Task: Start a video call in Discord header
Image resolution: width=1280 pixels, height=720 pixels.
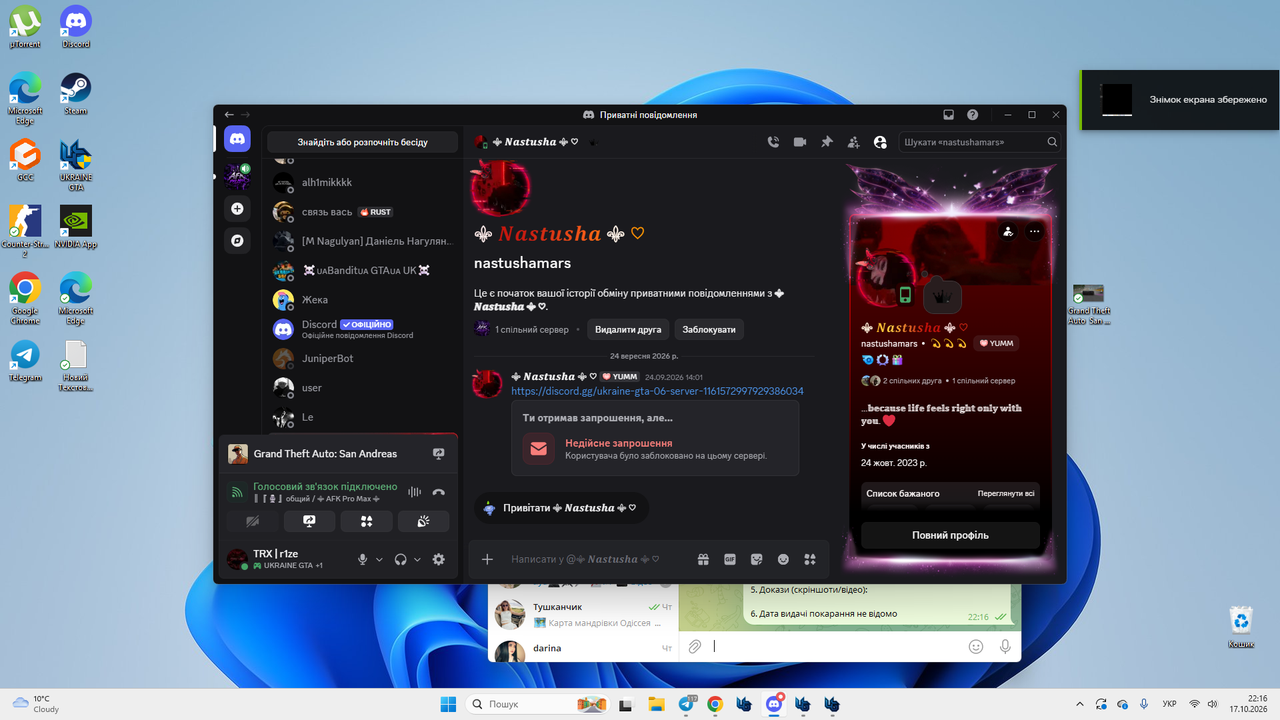Action: pos(800,142)
